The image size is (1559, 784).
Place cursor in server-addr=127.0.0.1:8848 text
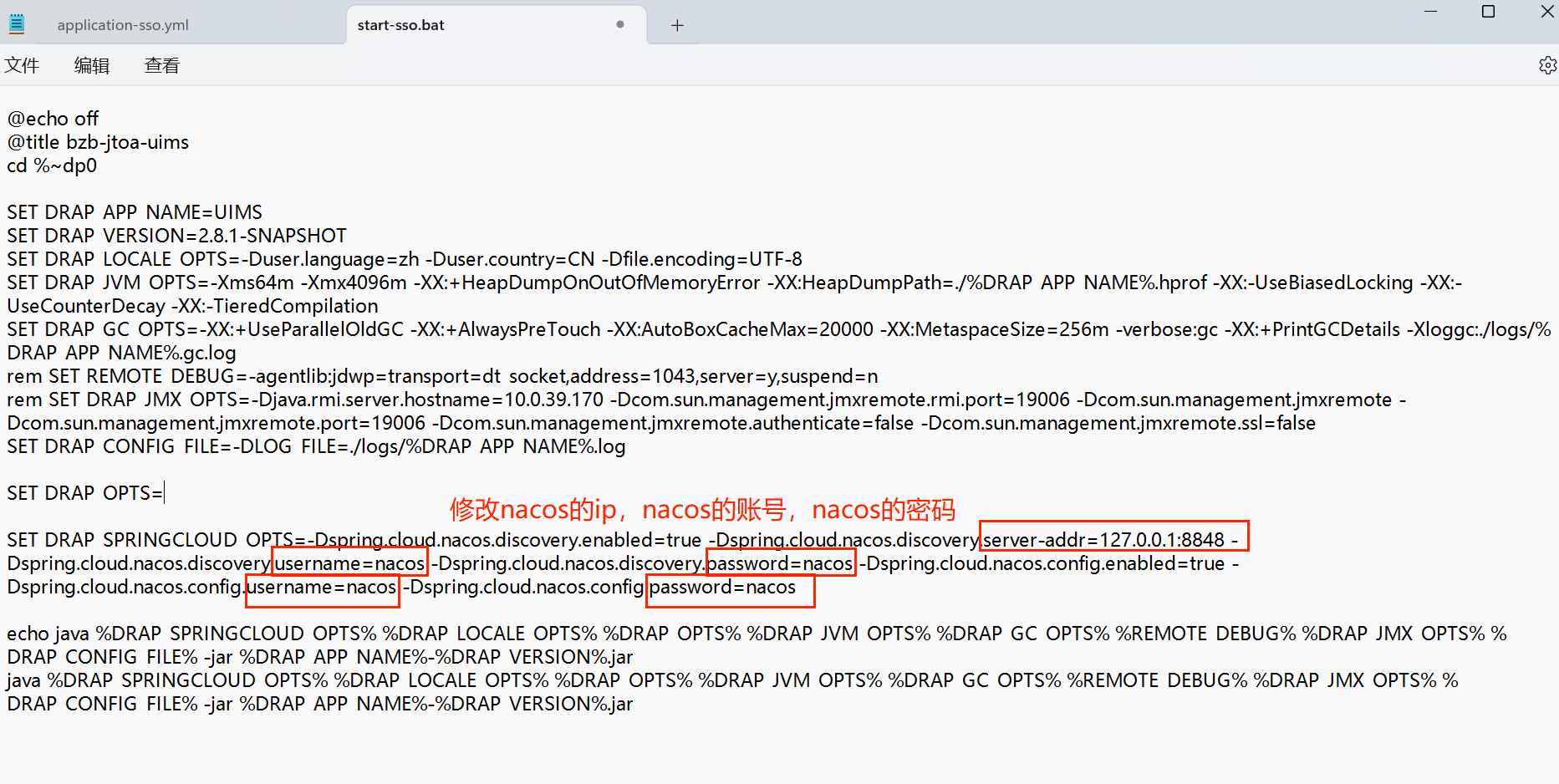[x=1103, y=540]
